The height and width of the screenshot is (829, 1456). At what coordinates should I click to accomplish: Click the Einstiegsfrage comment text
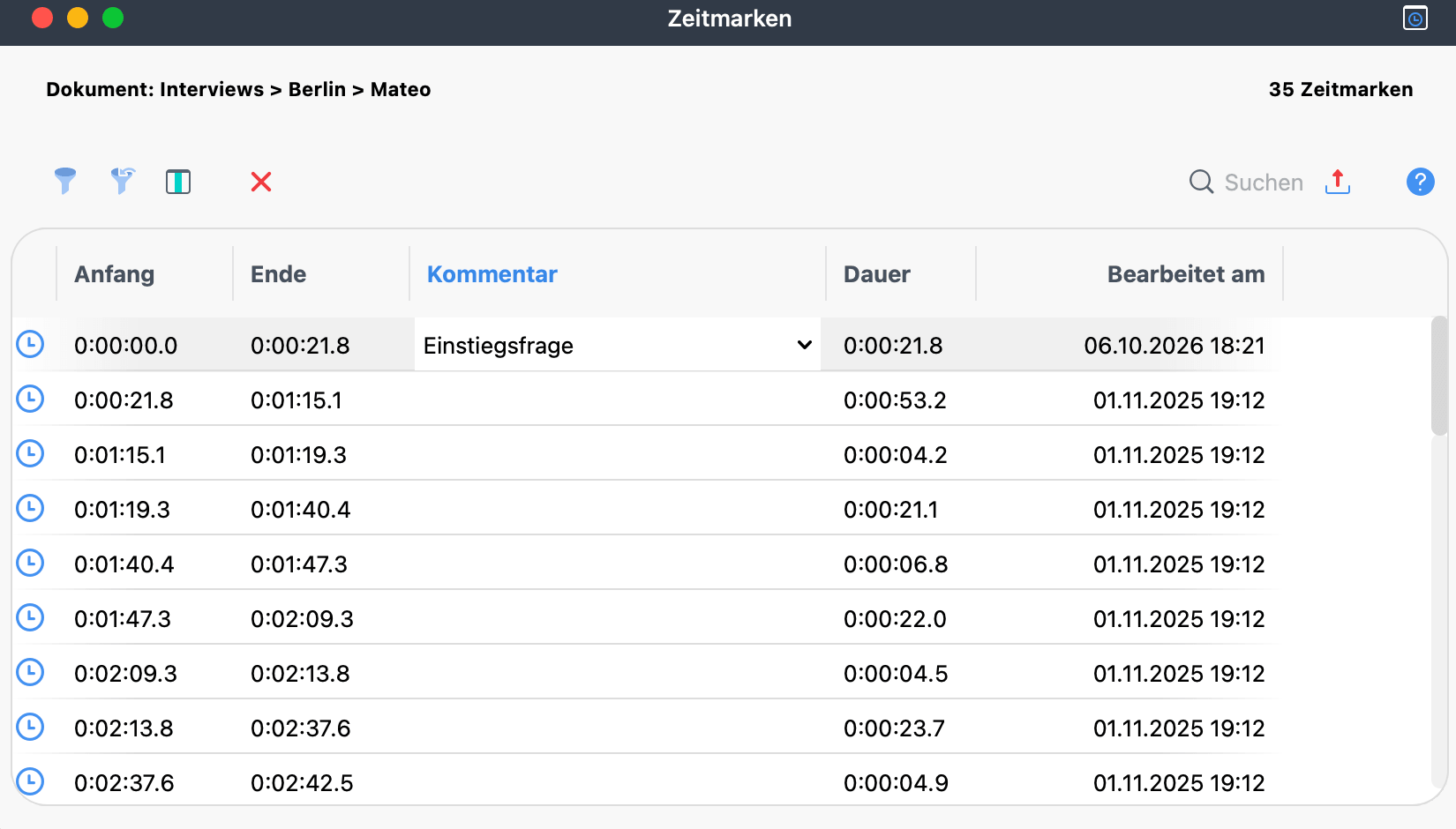(499, 346)
